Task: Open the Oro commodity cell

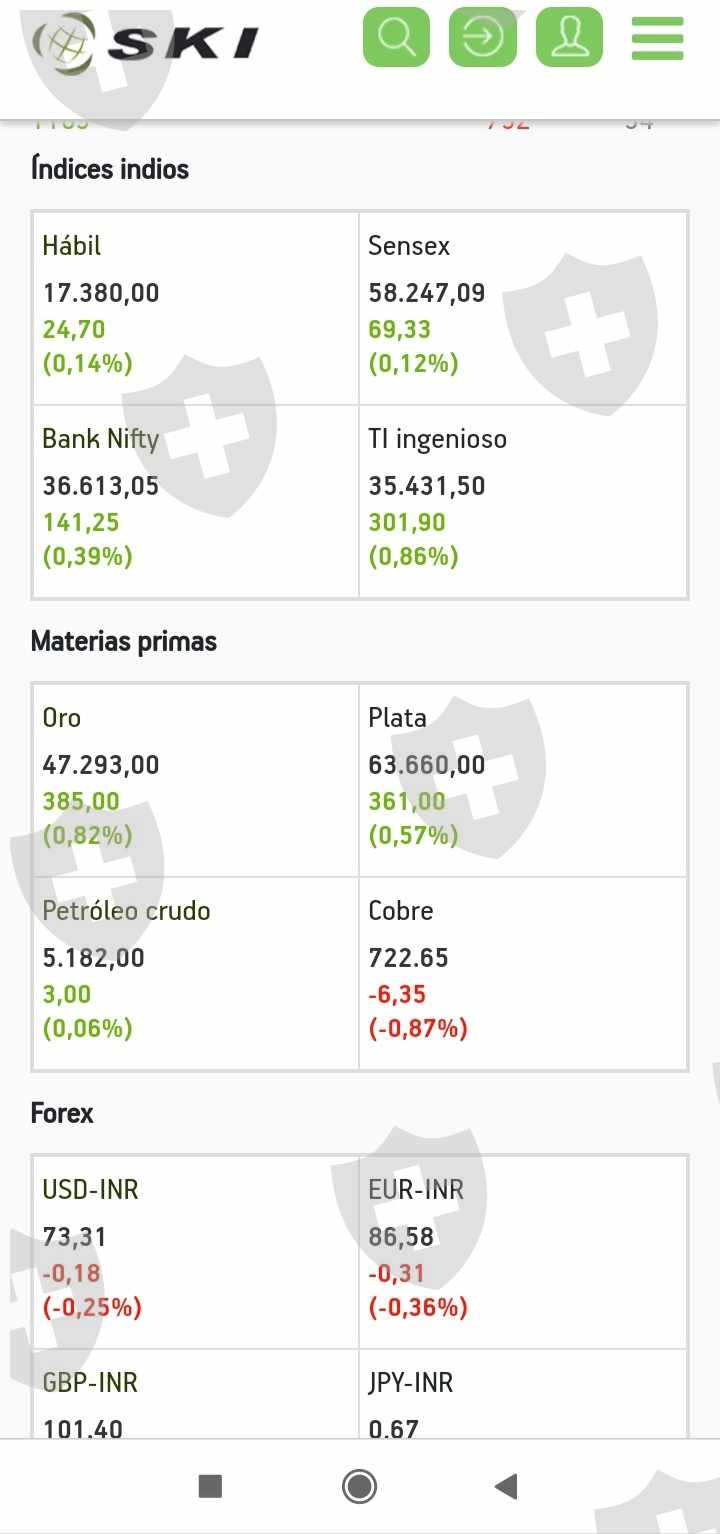Action: point(196,780)
